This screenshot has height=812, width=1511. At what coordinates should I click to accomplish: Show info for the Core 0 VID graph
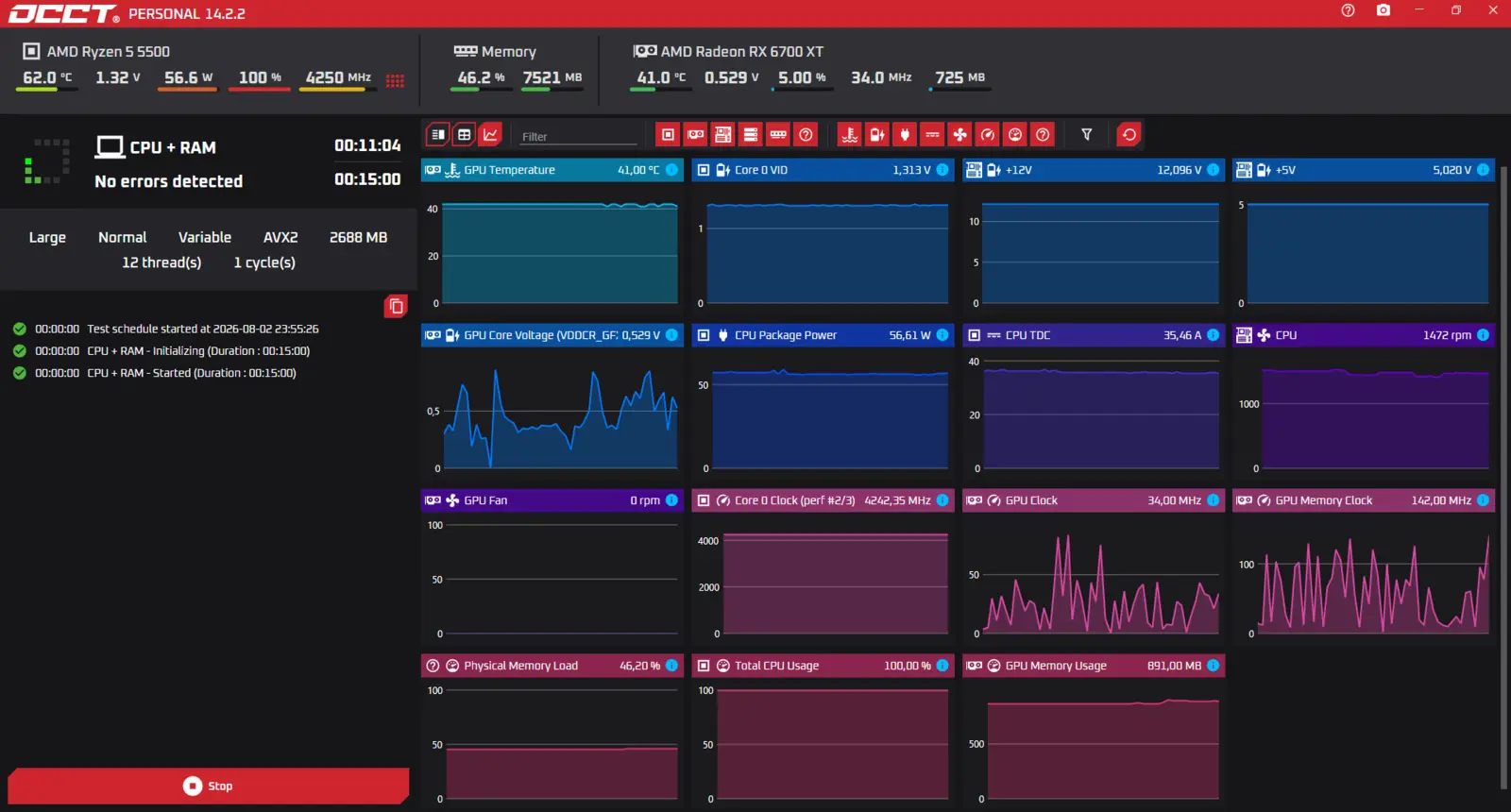(x=942, y=170)
